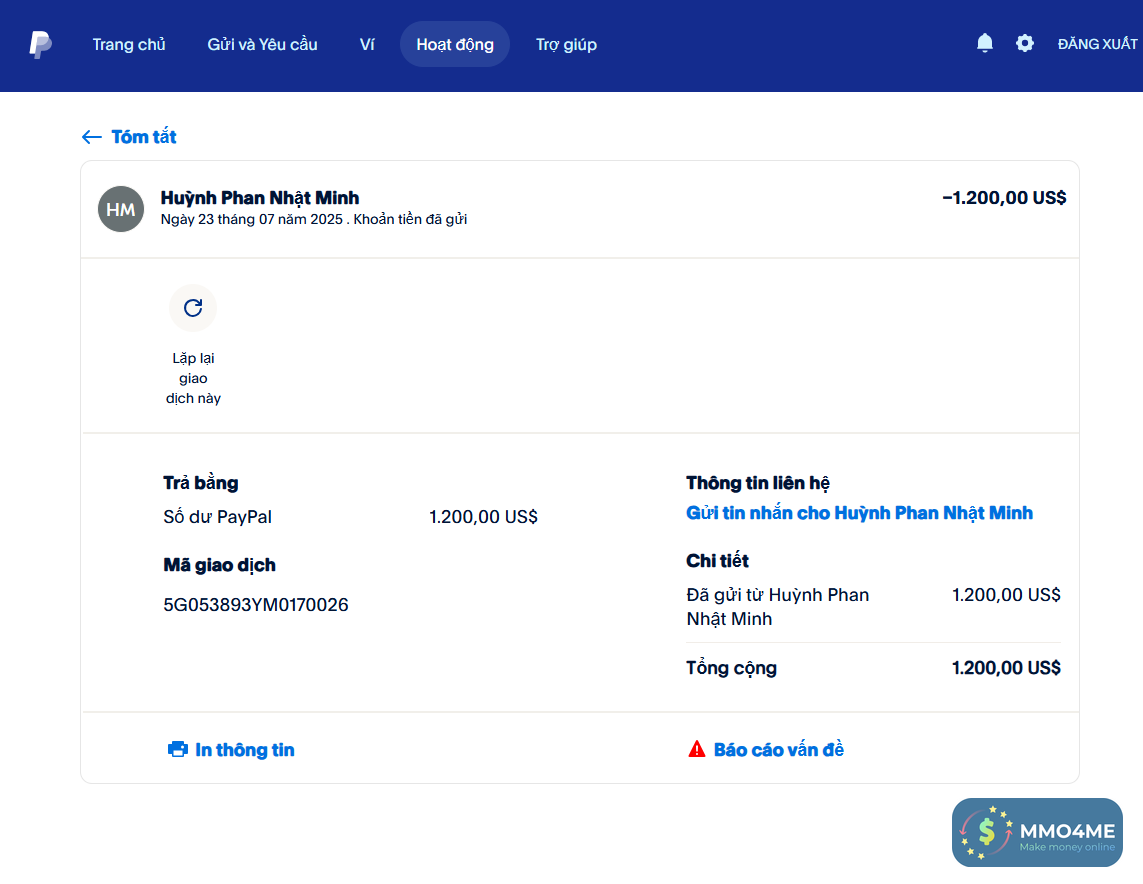Click the repeat transaction circular arrow icon
1143x884 pixels.
point(193,307)
